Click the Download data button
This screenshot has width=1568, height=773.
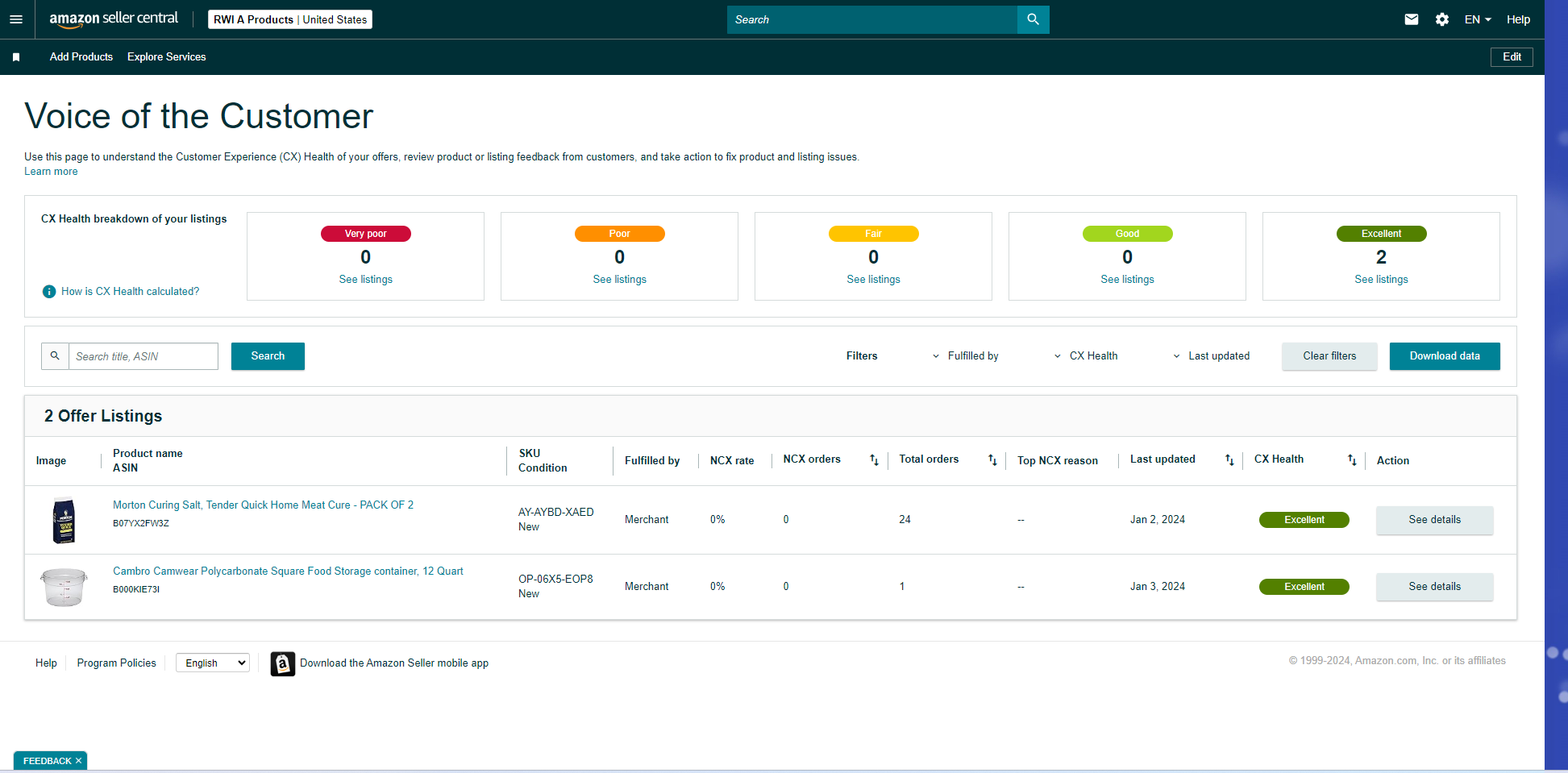(x=1445, y=356)
